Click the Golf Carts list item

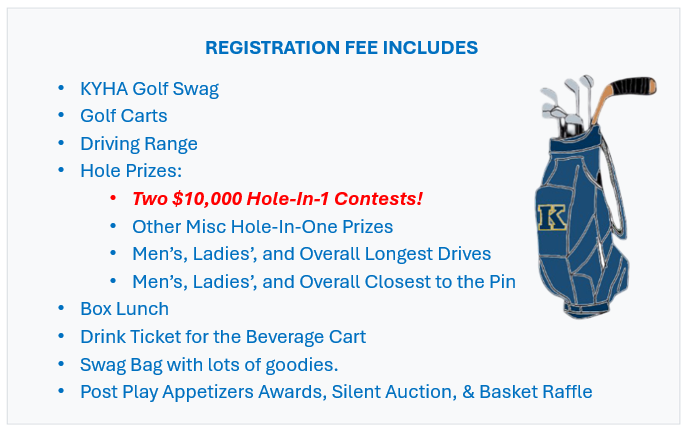[x=123, y=116]
